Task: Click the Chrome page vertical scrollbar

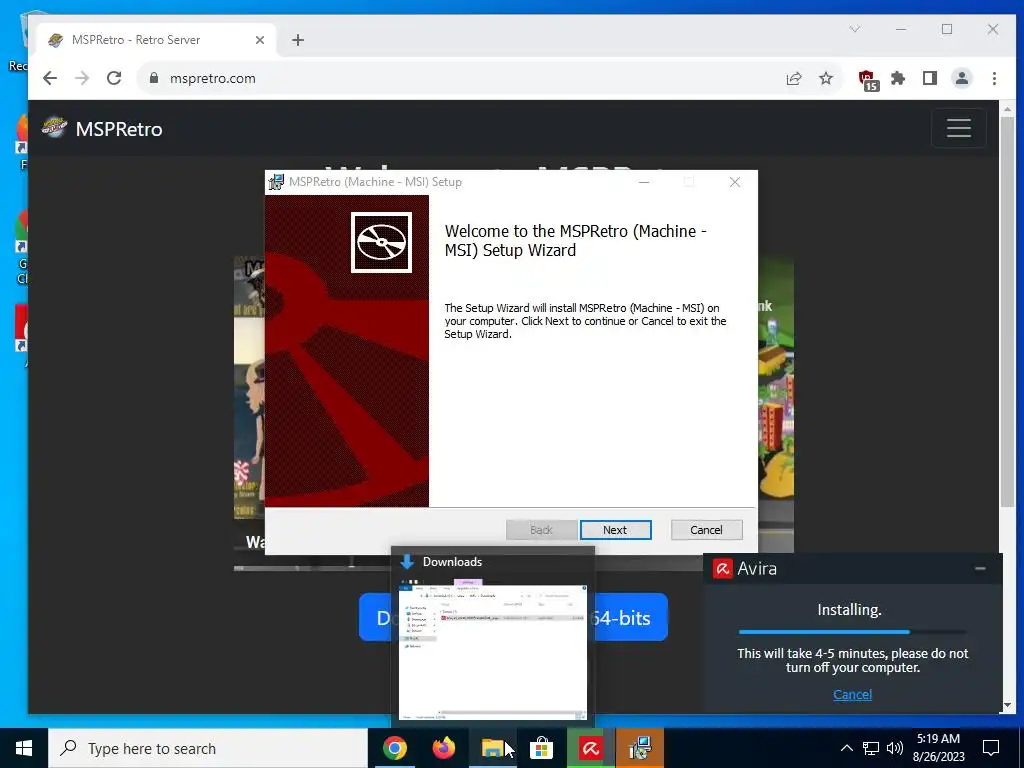Action: coord(1008,313)
